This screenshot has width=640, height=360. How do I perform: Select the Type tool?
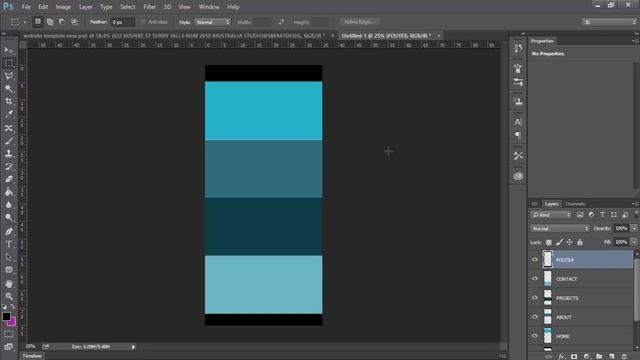9,244
